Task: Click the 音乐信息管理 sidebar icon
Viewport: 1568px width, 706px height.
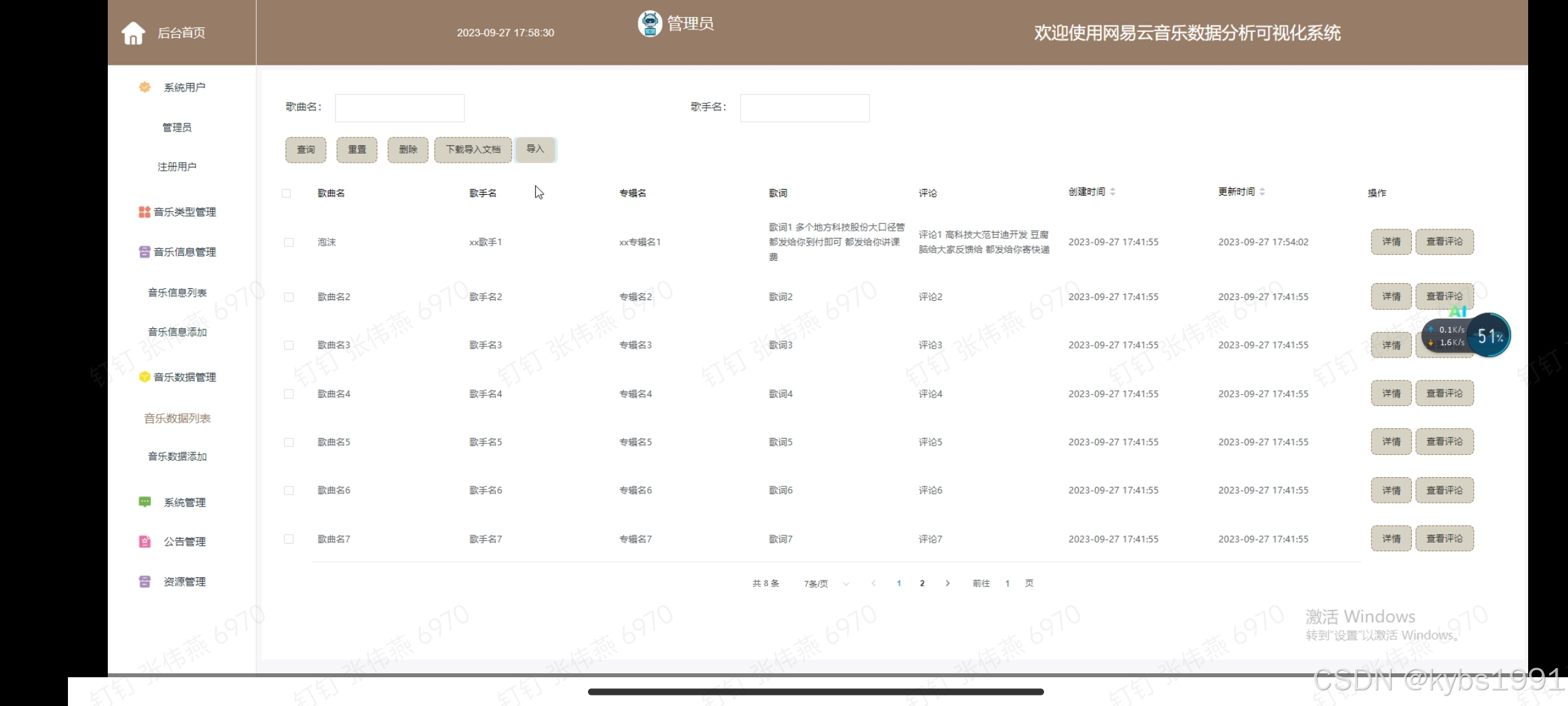Action: tap(144, 252)
